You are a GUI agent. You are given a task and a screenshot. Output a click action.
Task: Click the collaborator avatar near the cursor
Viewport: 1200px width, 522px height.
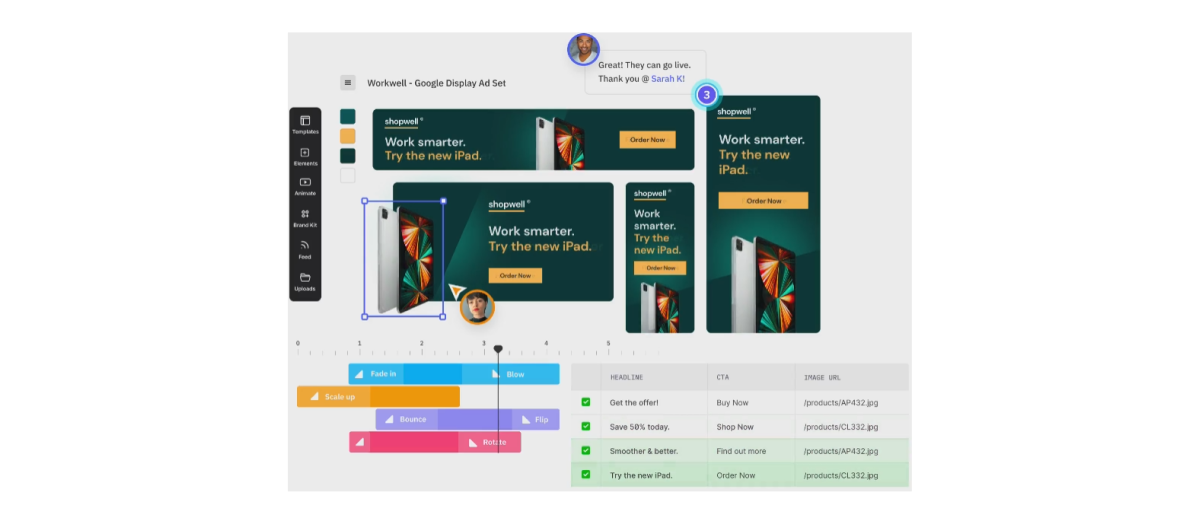477,307
